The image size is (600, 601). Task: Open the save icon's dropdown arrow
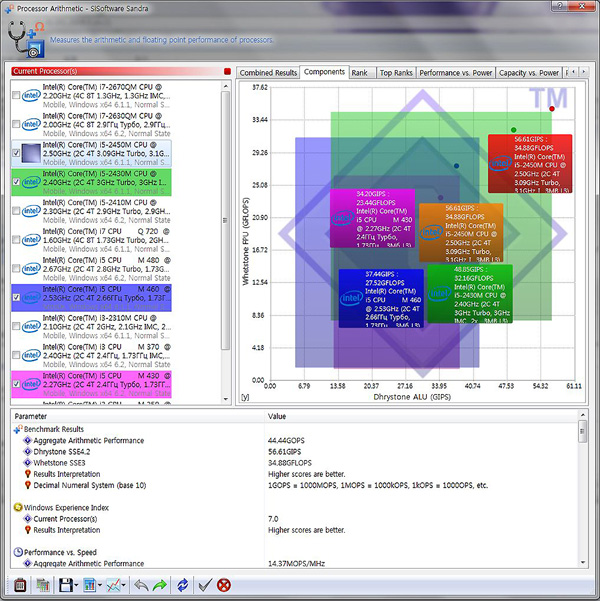(x=76, y=585)
